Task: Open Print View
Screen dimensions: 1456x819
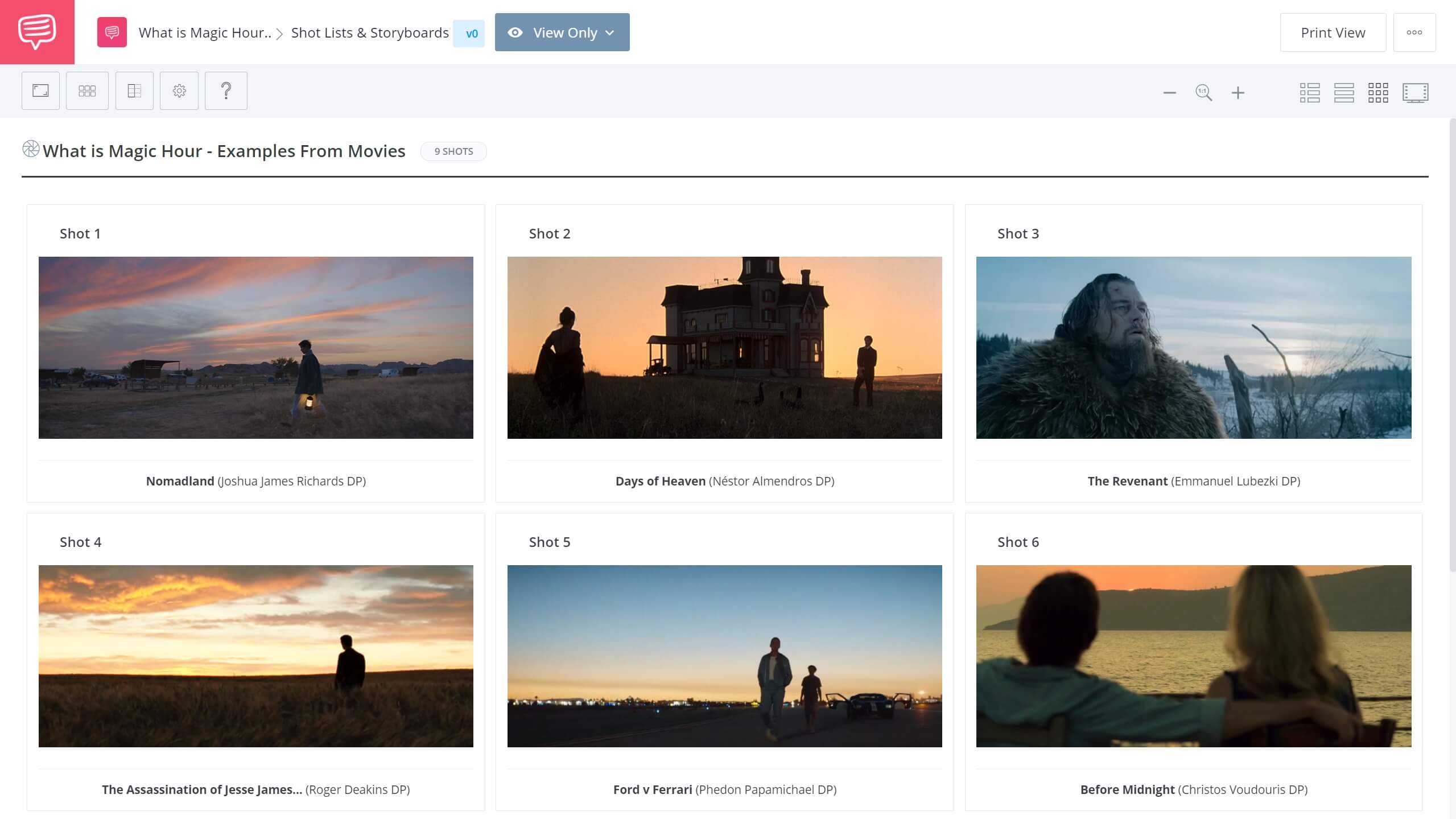Action: [x=1333, y=32]
